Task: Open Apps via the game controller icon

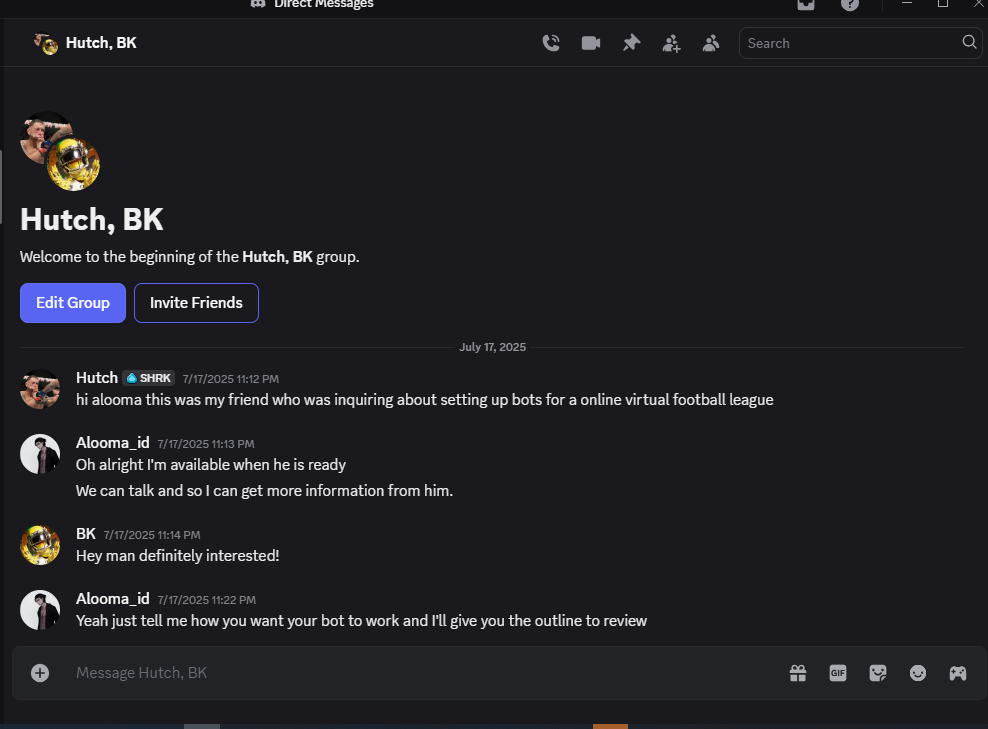Action: [958, 673]
